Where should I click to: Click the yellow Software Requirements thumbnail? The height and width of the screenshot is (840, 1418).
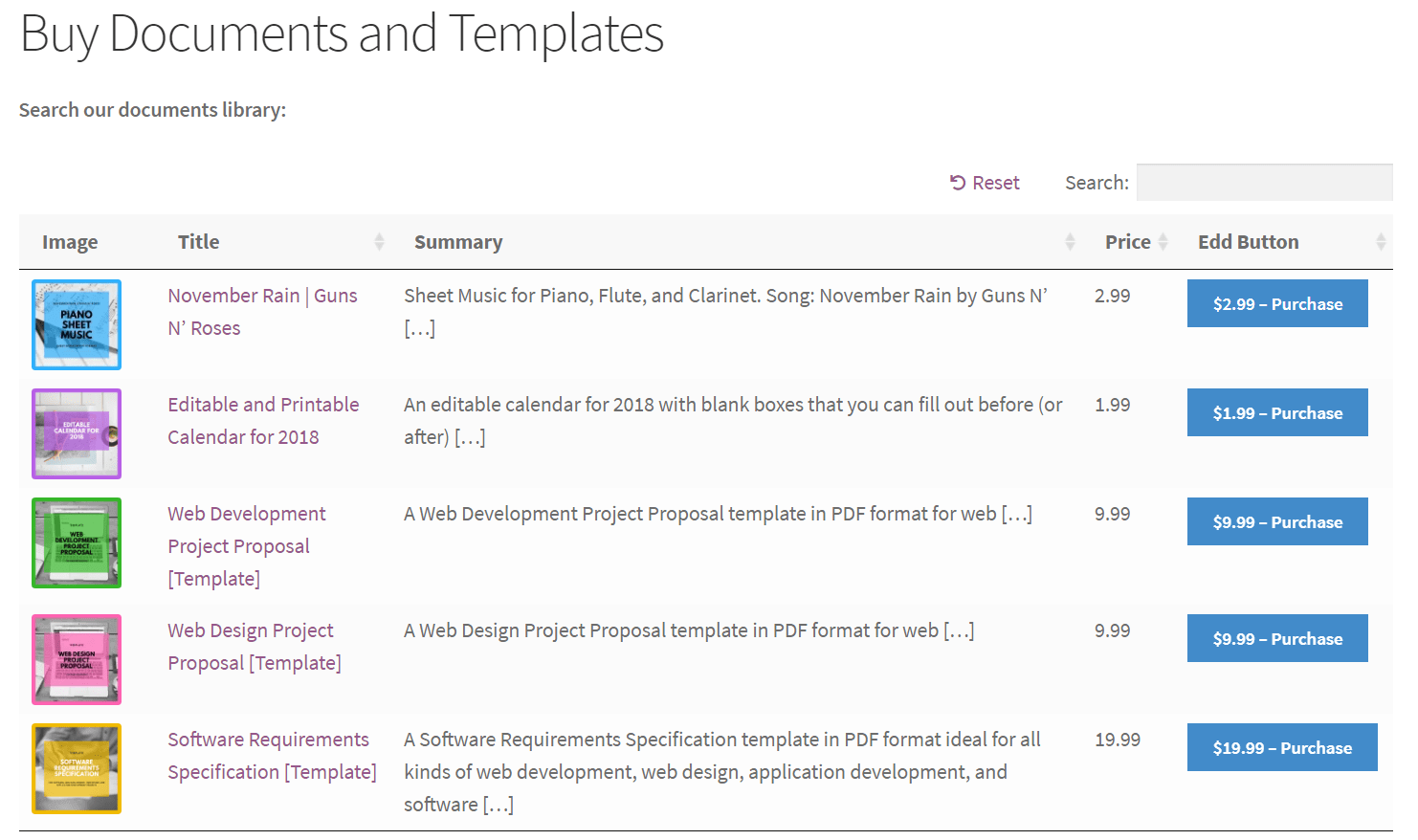[76, 768]
